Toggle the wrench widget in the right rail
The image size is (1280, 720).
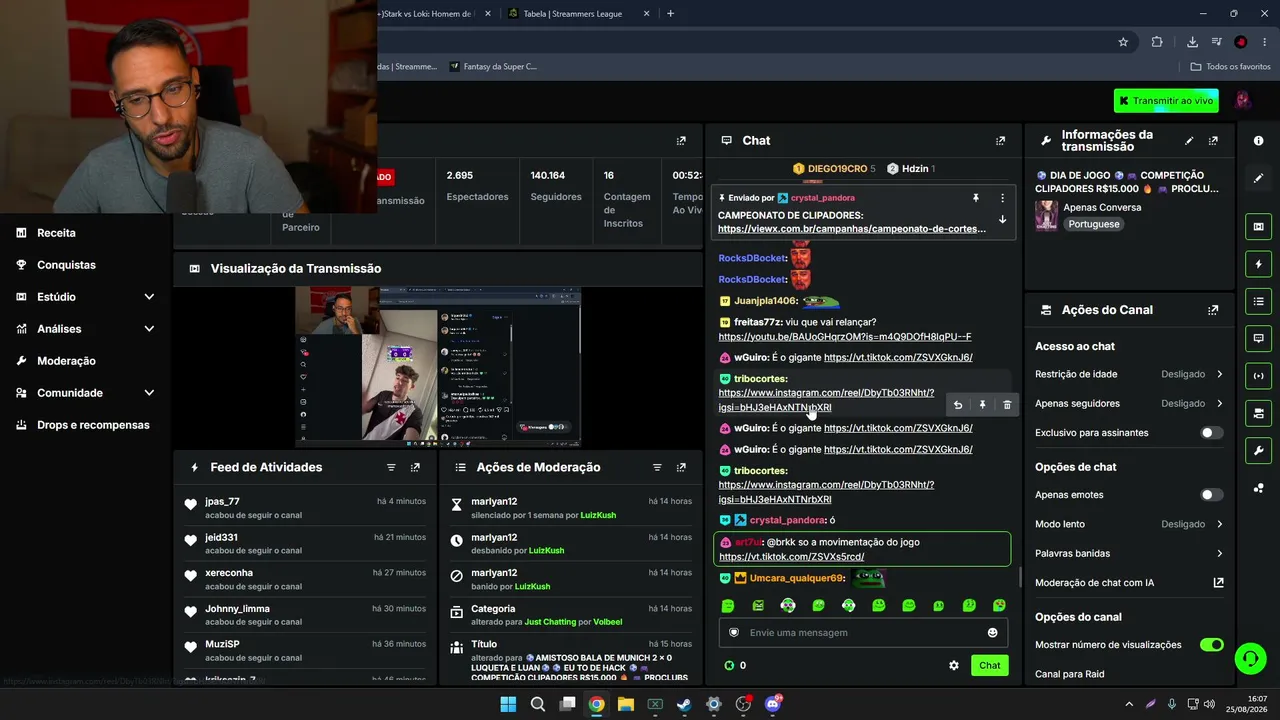[1258, 450]
